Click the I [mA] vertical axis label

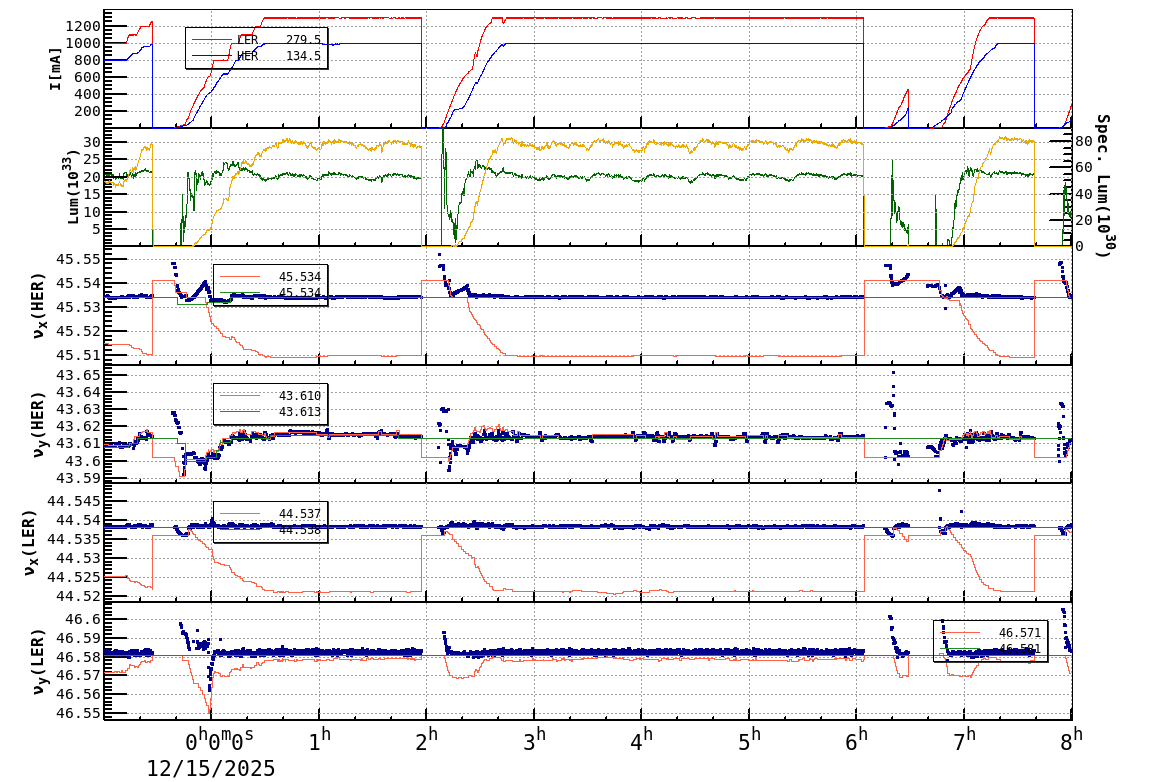[55, 65]
